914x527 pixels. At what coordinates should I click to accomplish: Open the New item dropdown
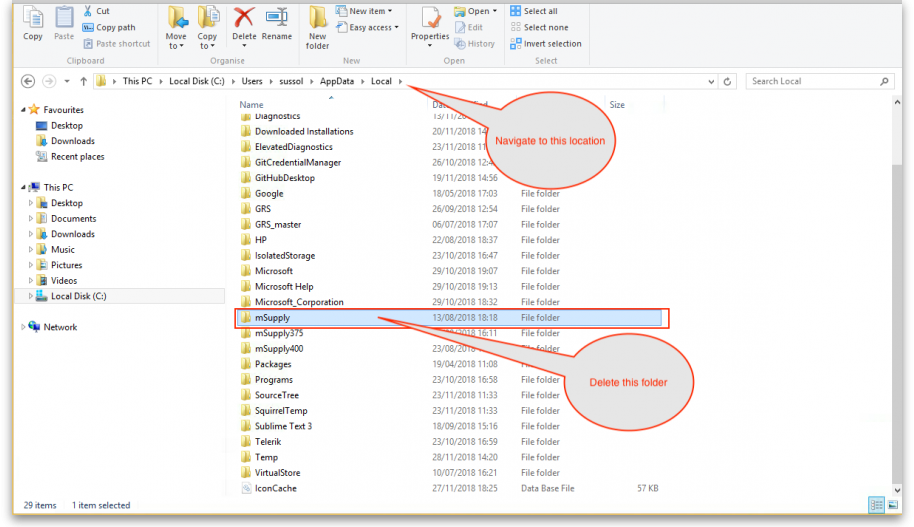tap(369, 11)
